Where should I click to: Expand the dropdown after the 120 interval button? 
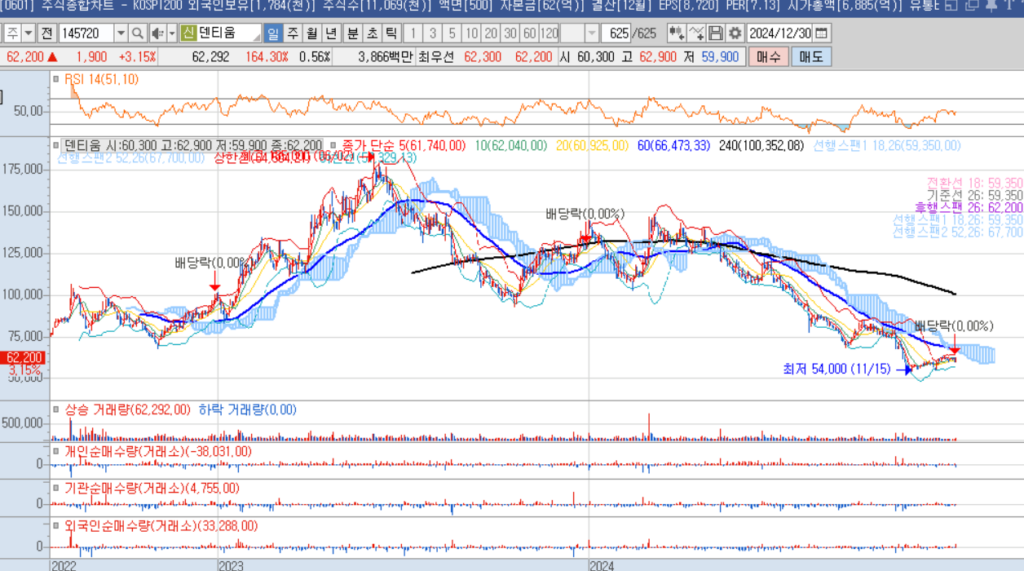tap(593, 33)
